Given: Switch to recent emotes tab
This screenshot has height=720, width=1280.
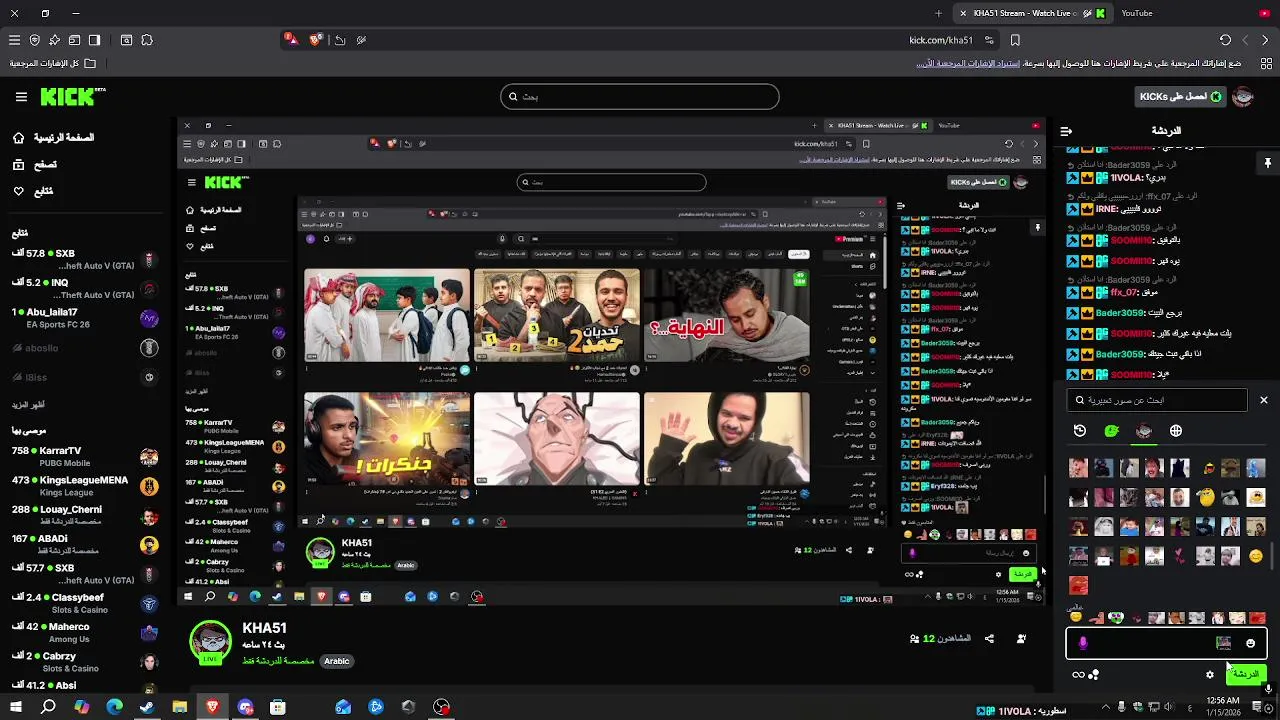Looking at the screenshot, I should coord(1079,431).
